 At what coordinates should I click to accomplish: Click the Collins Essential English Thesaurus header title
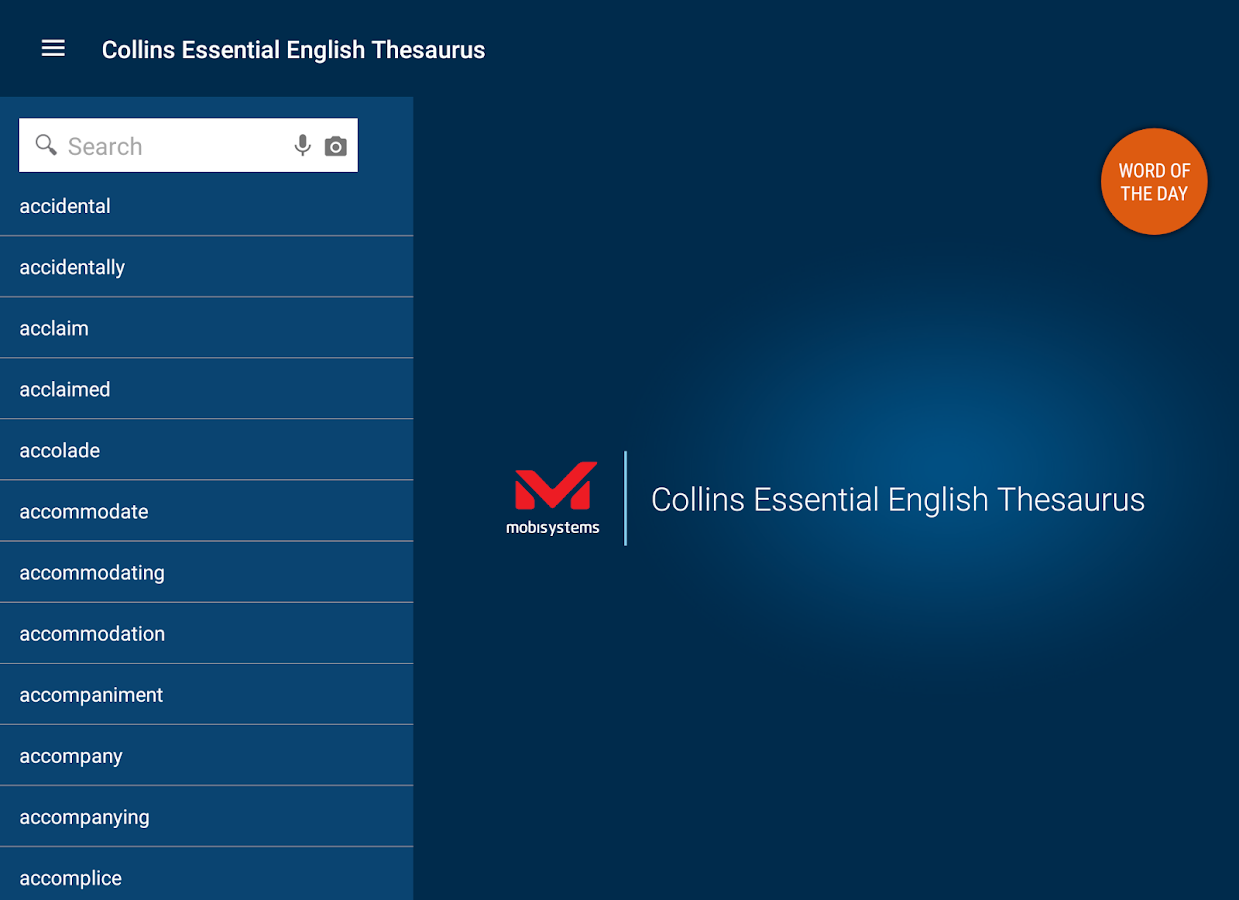point(293,50)
